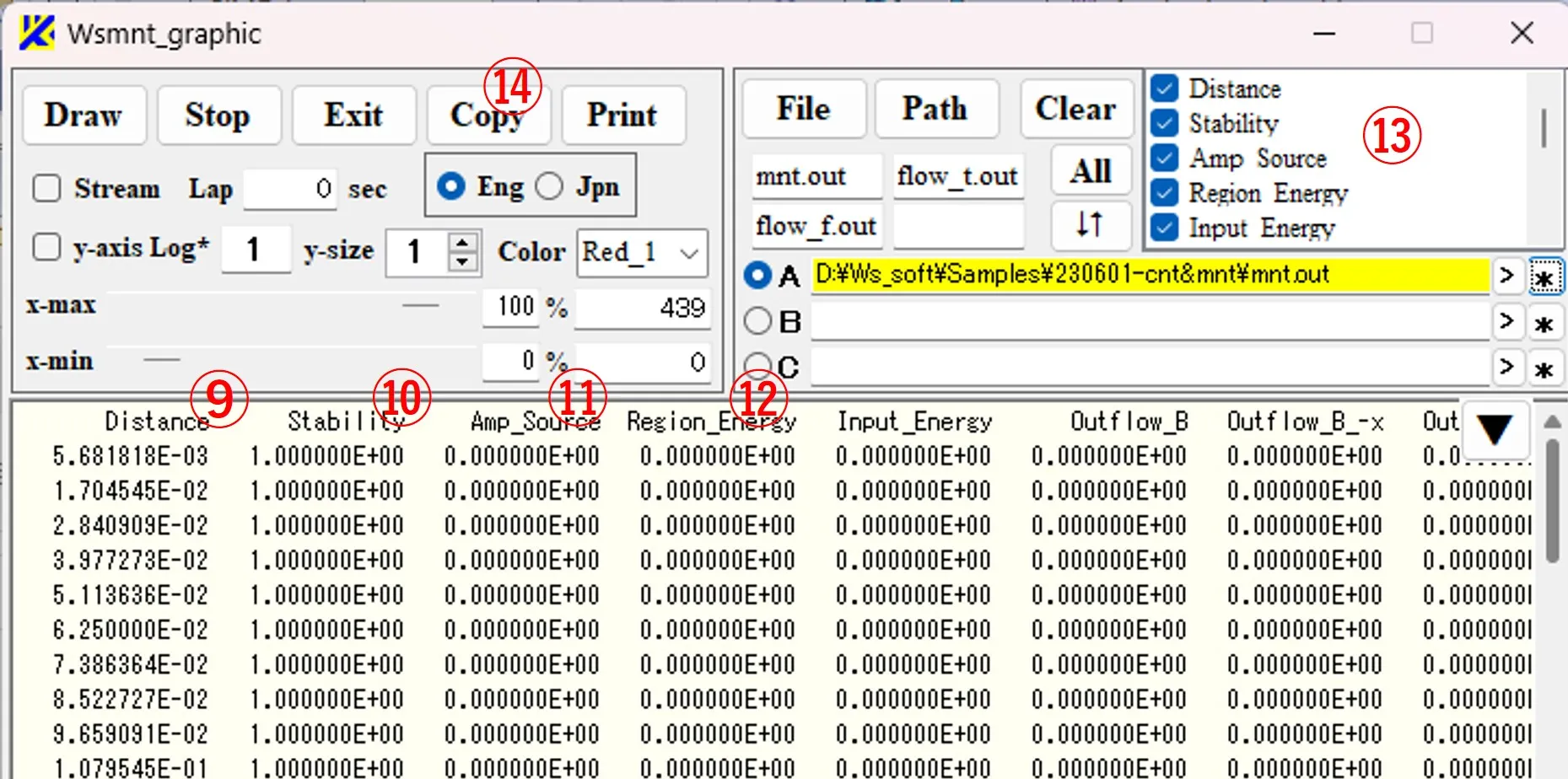Click the empty file name field beside flow_f.out
The image size is (1568, 779).
958,225
